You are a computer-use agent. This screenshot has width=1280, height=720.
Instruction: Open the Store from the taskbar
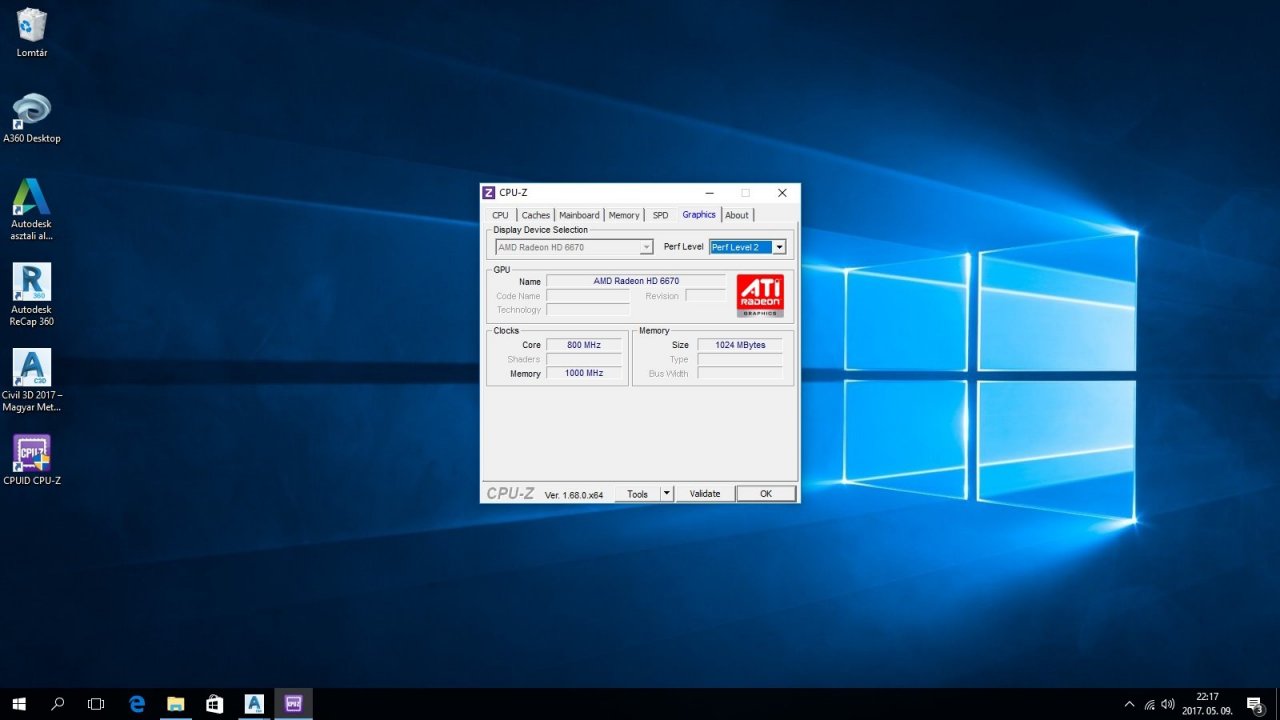pos(215,704)
